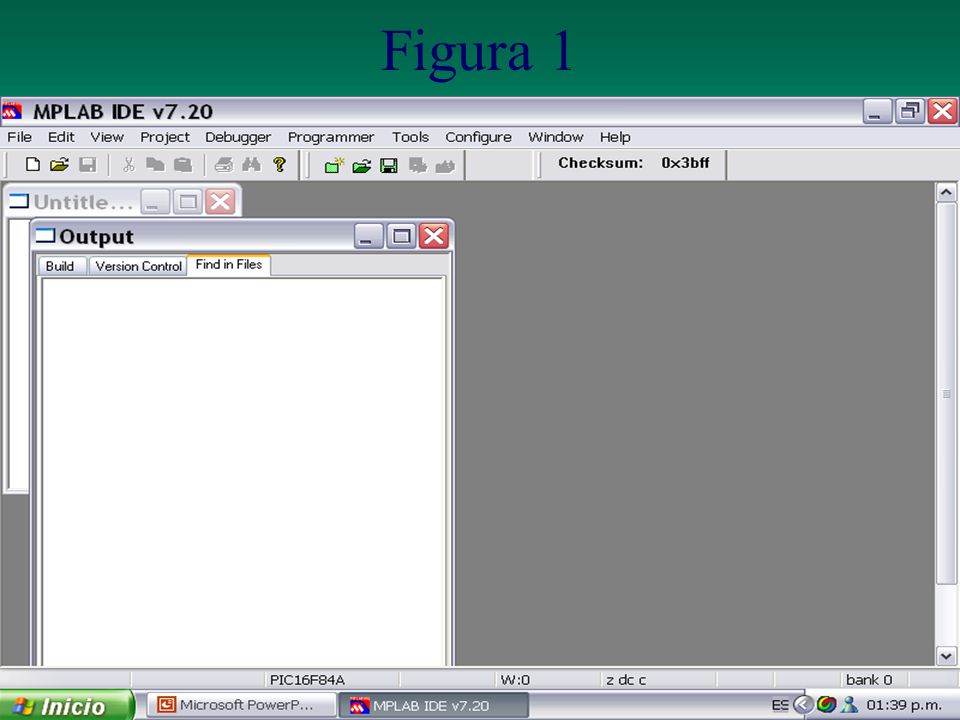Open the File menu

pos(20,137)
